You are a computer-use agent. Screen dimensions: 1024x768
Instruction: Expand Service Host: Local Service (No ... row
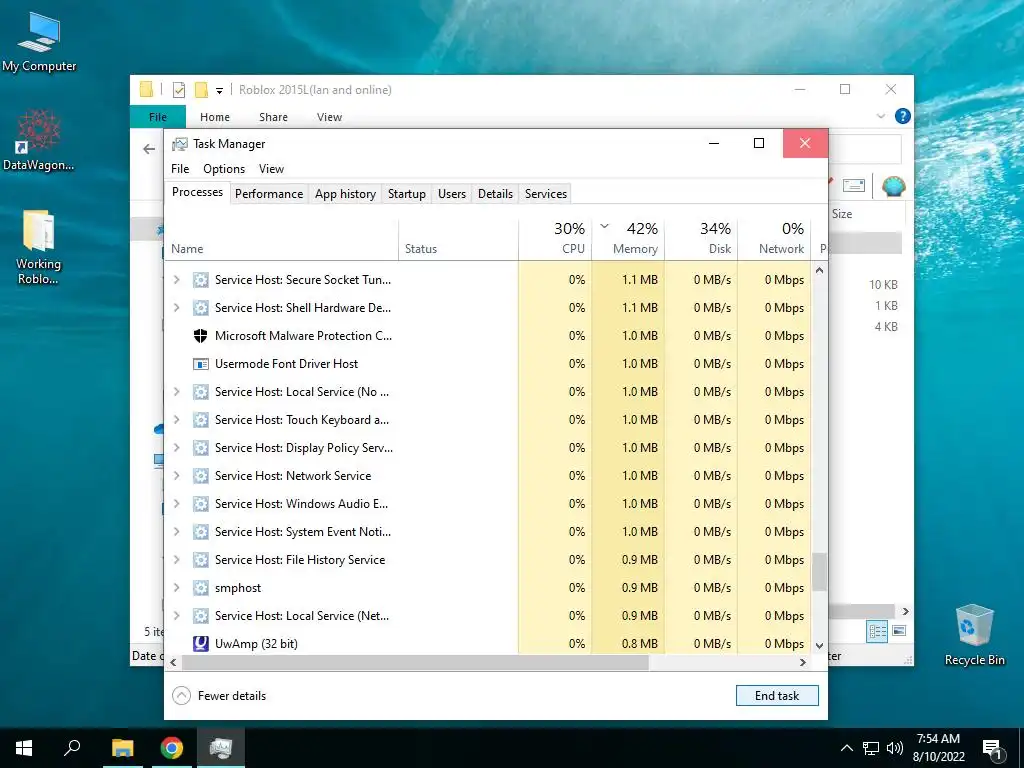[176, 392]
